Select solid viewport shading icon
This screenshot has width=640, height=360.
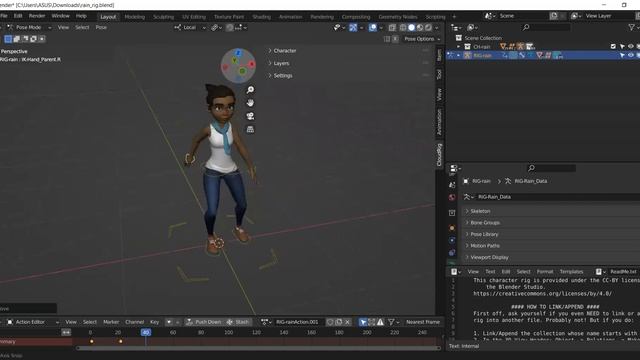coord(411,27)
